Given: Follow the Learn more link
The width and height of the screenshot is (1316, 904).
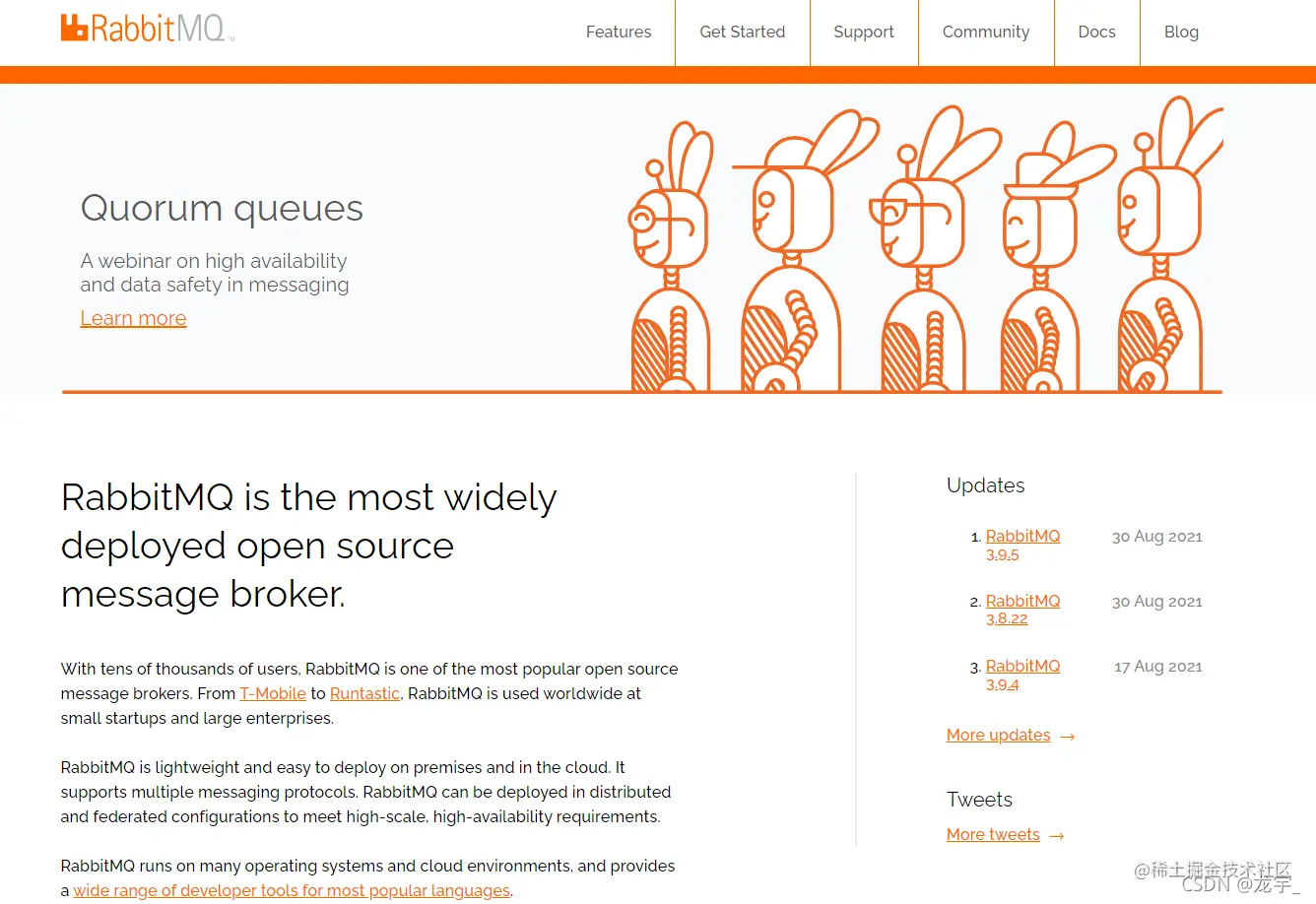Looking at the screenshot, I should point(133,318).
